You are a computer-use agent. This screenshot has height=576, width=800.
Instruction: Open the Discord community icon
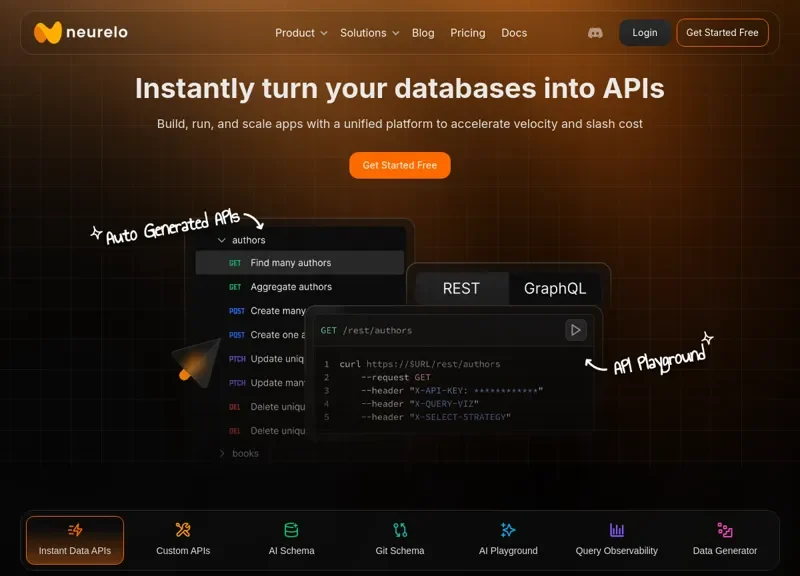[x=595, y=33]
